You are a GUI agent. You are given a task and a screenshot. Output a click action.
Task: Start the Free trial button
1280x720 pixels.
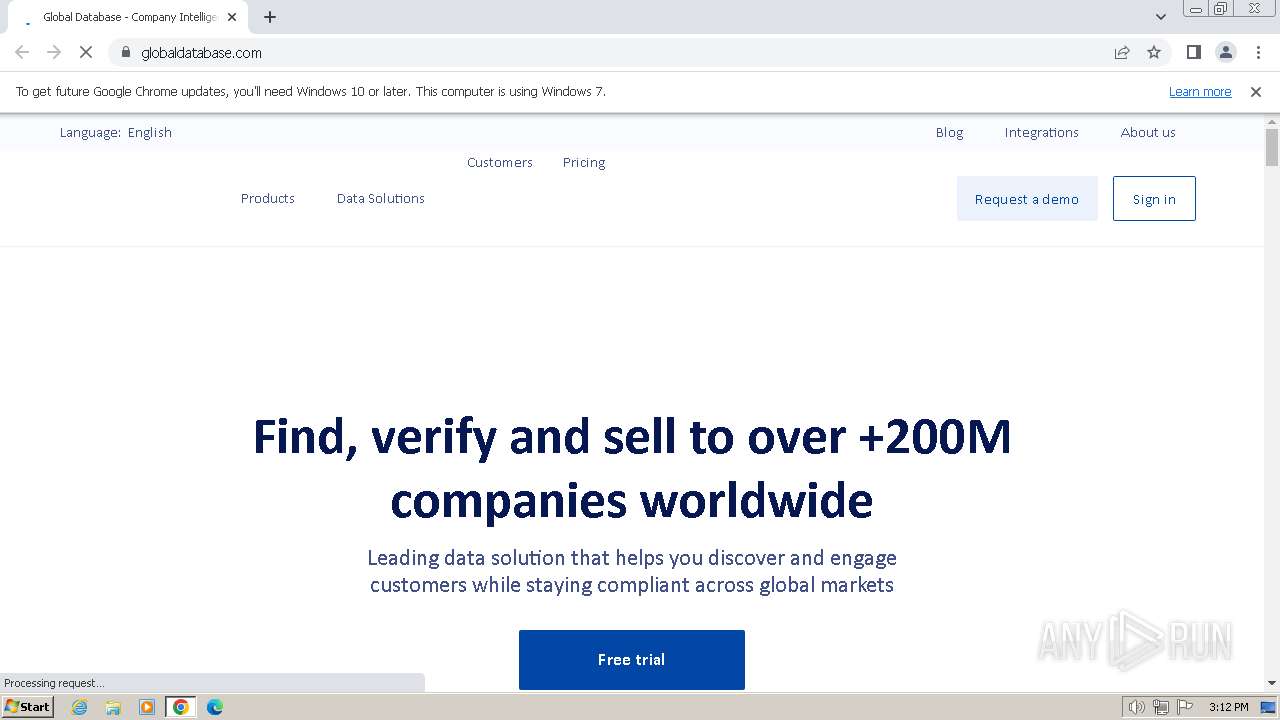coord(632,659)
